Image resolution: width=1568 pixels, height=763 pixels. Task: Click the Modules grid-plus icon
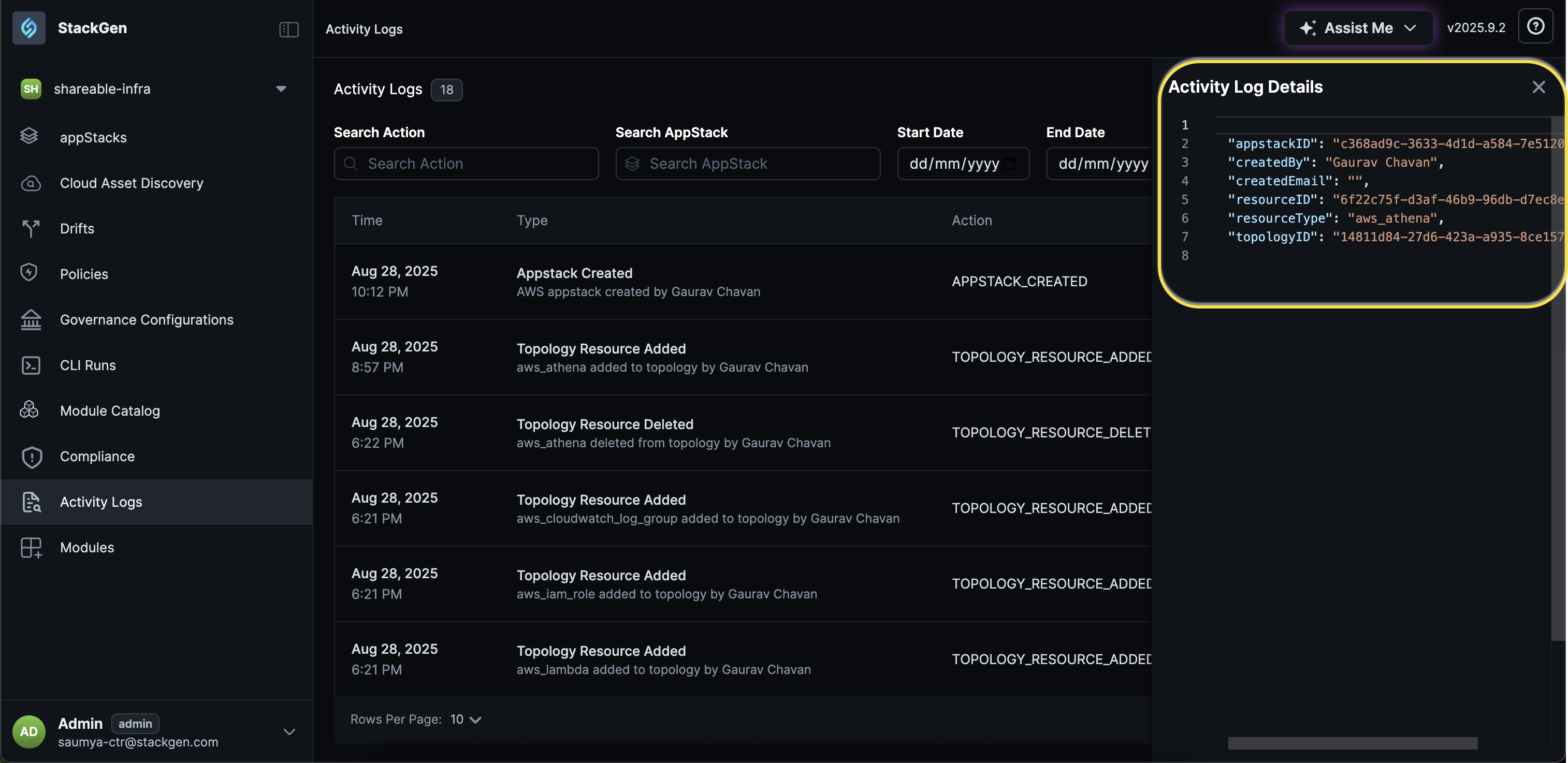(x=31, y=548)
